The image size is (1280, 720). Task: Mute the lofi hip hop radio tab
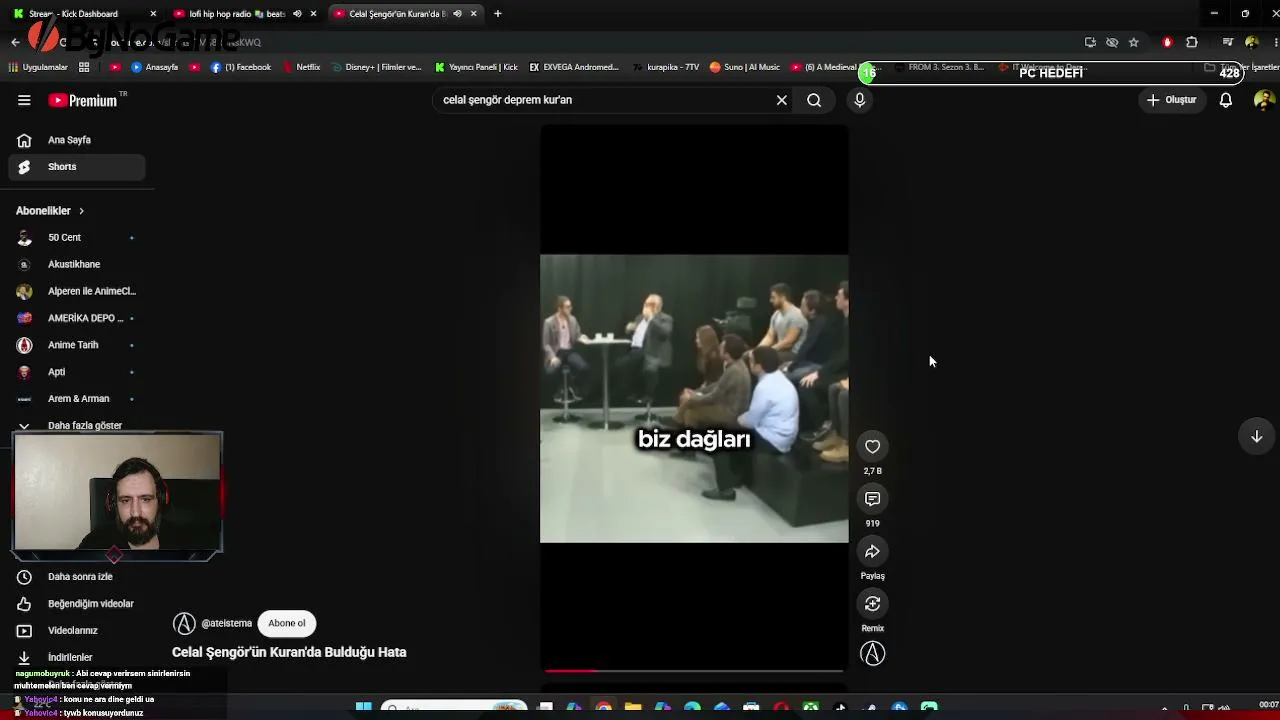pos(297,14)
